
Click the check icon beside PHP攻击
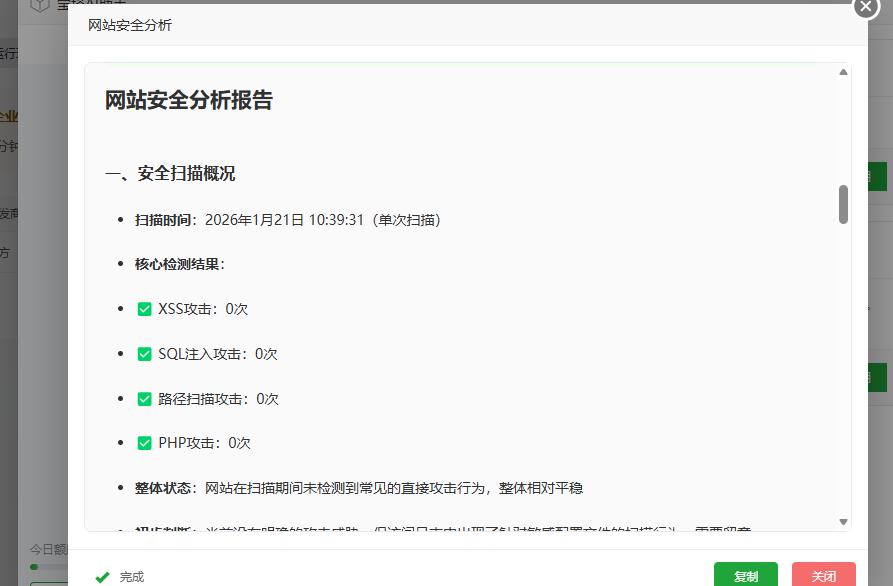pos(143,442)
